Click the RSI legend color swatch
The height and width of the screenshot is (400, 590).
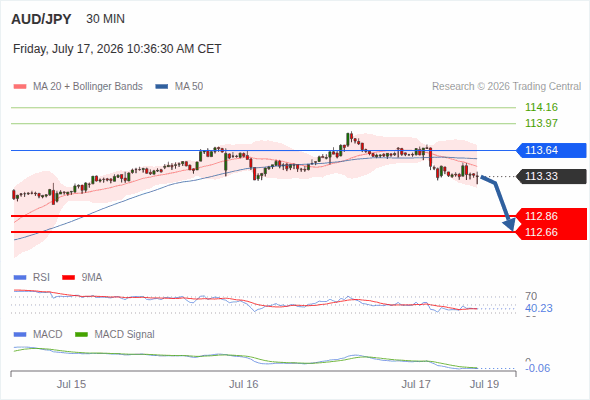(20, 278)
